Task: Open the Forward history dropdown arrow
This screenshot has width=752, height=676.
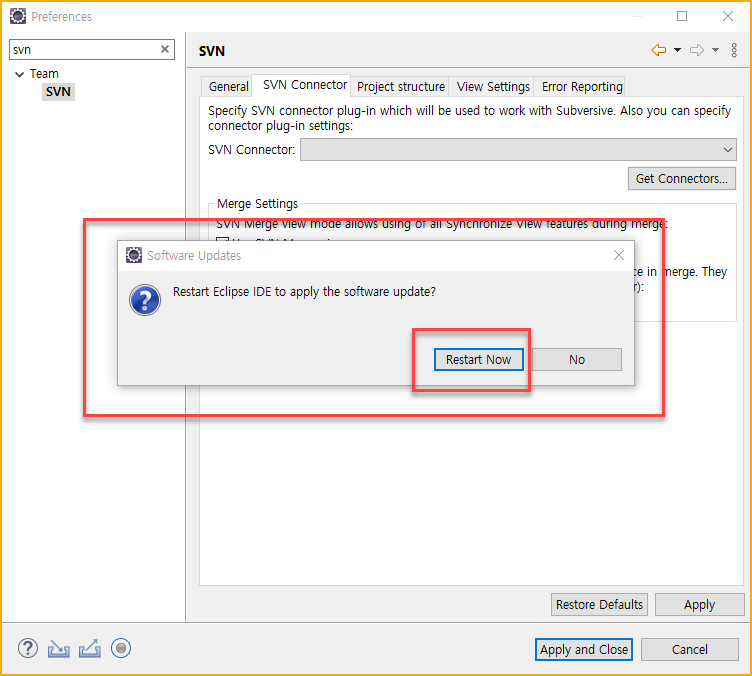Action: tap(715, 50)
